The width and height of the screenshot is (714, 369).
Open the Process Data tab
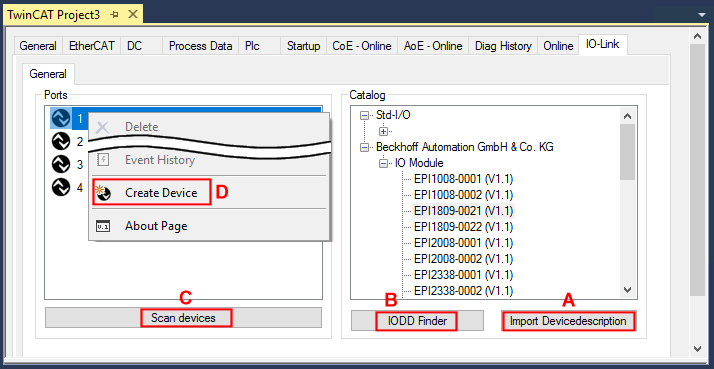(200, 46)
